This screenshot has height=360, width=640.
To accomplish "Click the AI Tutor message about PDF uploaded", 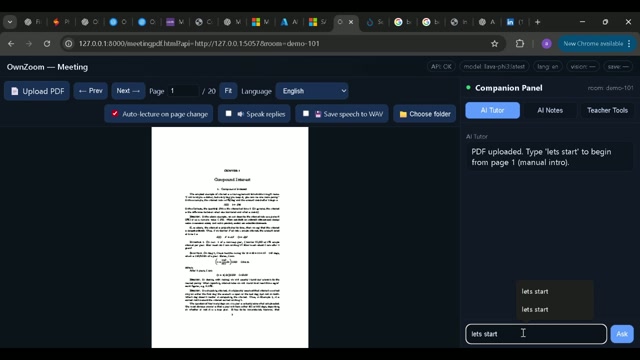I will point(549,157).
